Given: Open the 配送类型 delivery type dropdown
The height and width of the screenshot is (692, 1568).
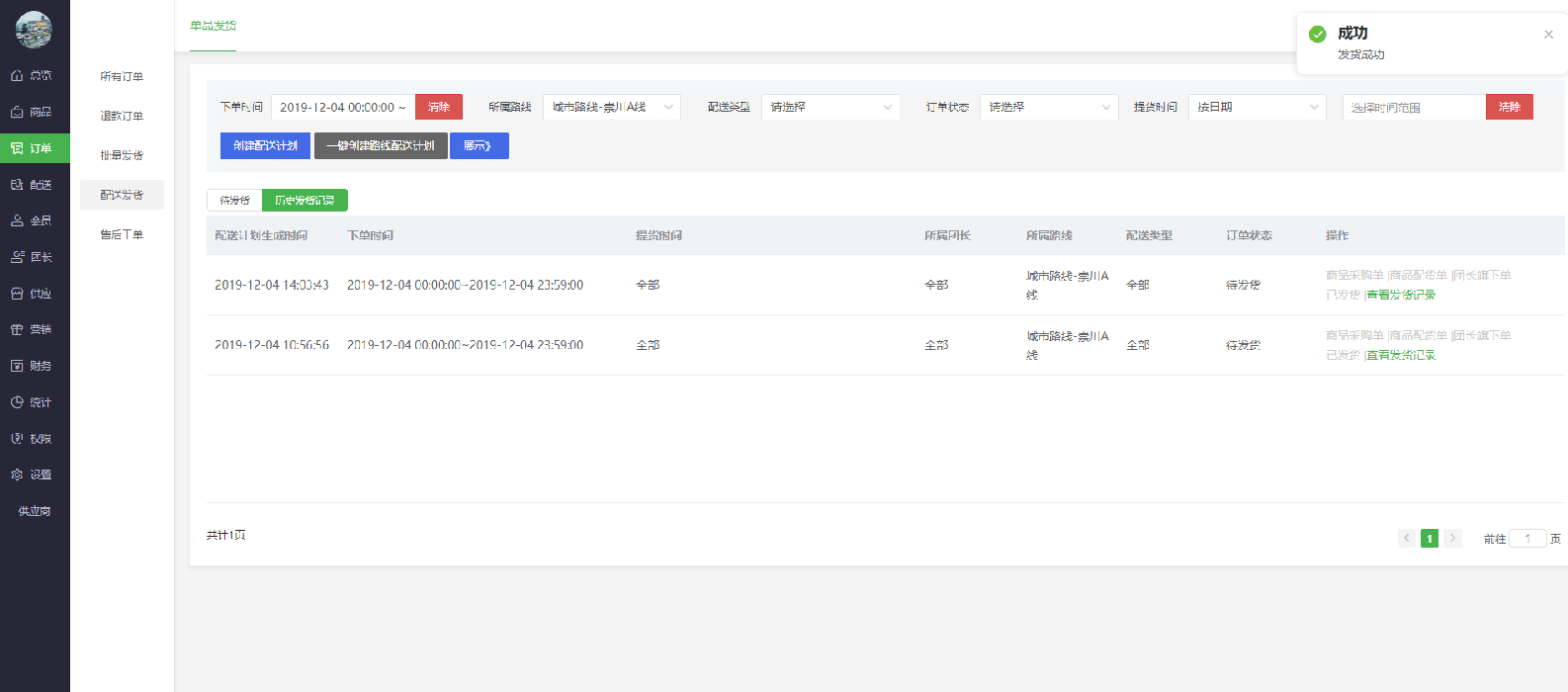Looking at the screenshot, I should tap(829, 107).
